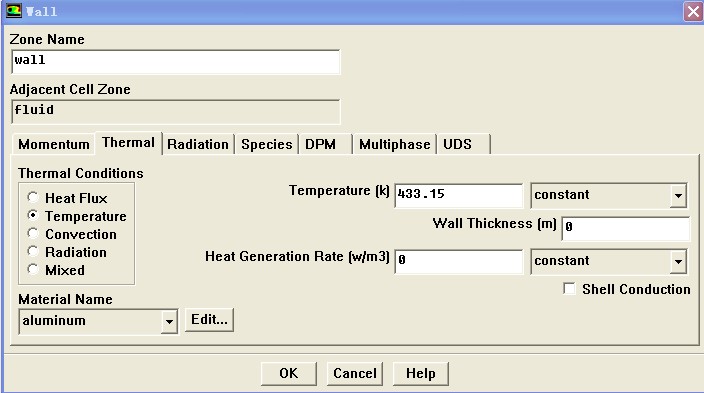Click the Temperature value field 433.15
The height and width of the screenshot is (393, 704).
click(x=459, y=195)
